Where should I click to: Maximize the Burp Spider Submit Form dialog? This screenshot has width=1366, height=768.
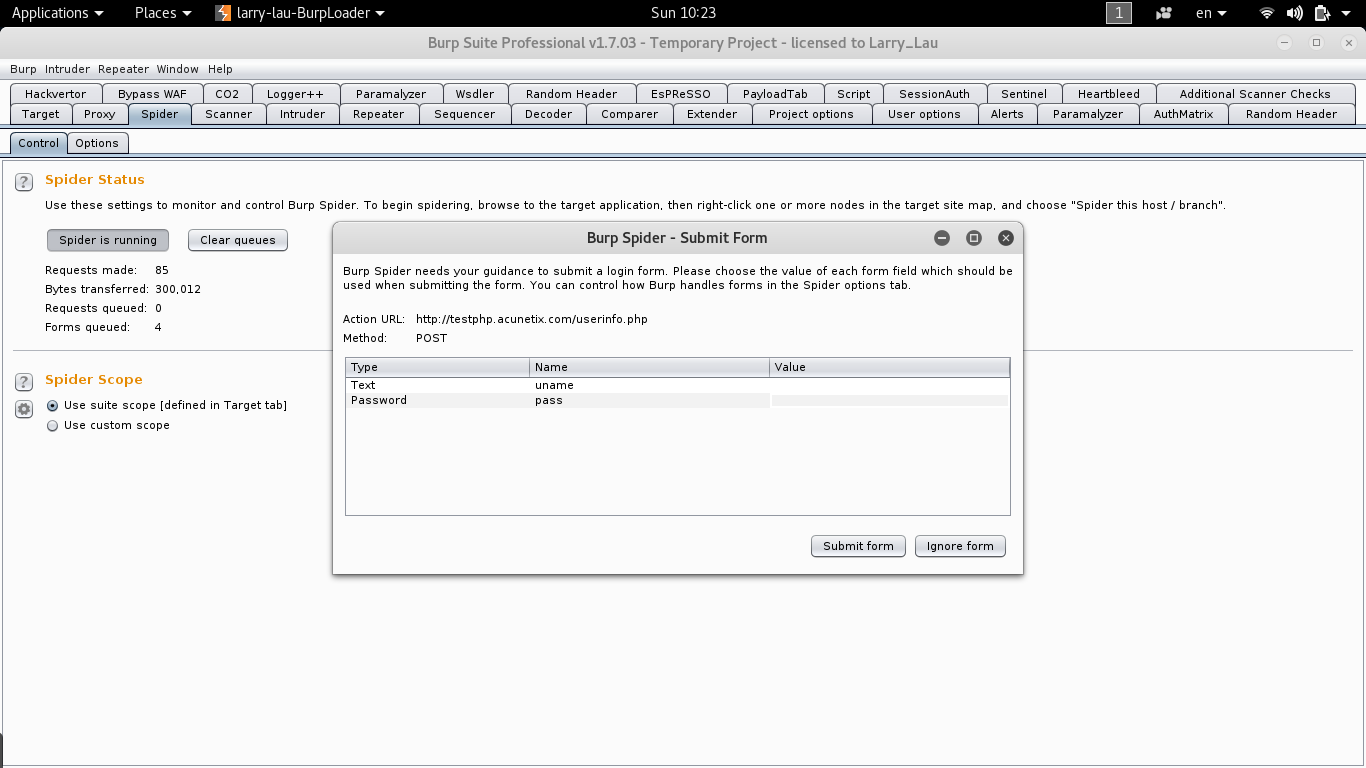point(974,238)
